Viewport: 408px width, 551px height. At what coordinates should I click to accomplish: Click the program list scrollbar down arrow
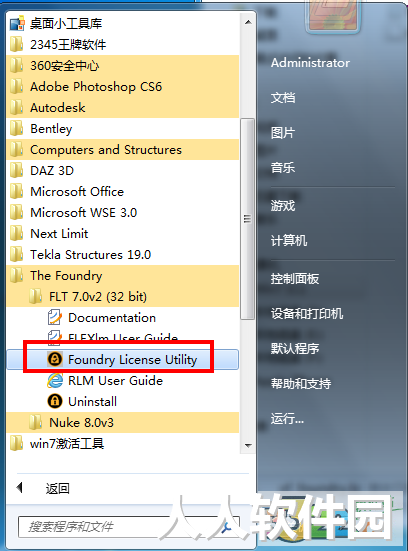248,446
